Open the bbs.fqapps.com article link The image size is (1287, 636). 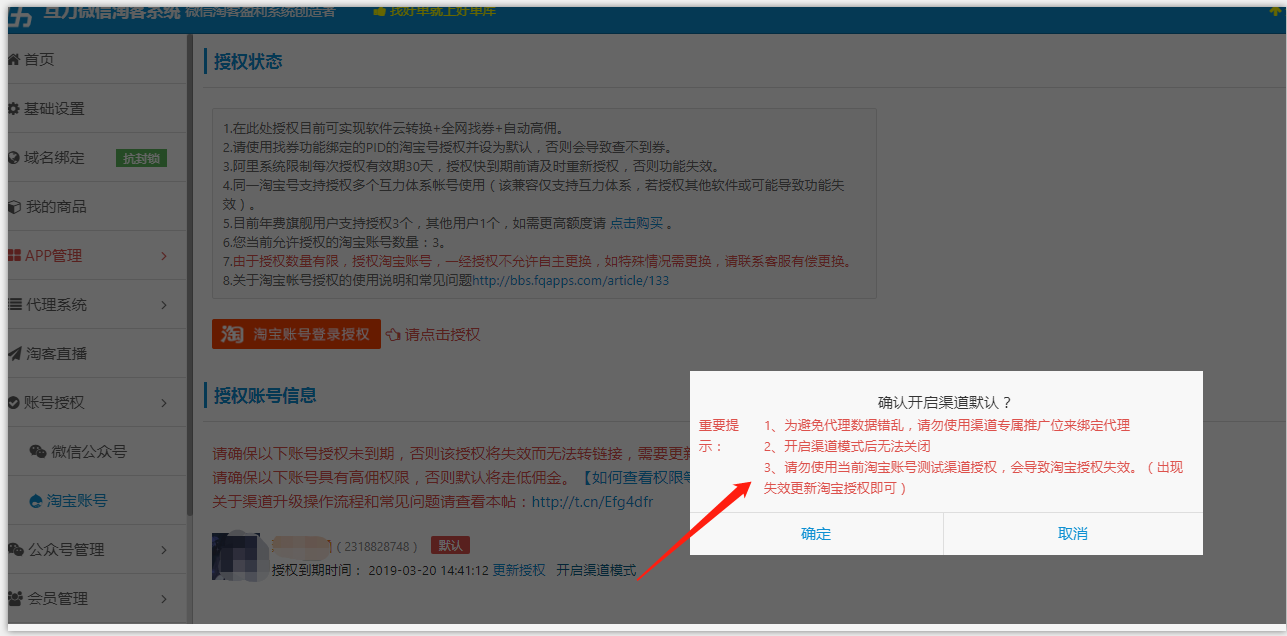570,281
